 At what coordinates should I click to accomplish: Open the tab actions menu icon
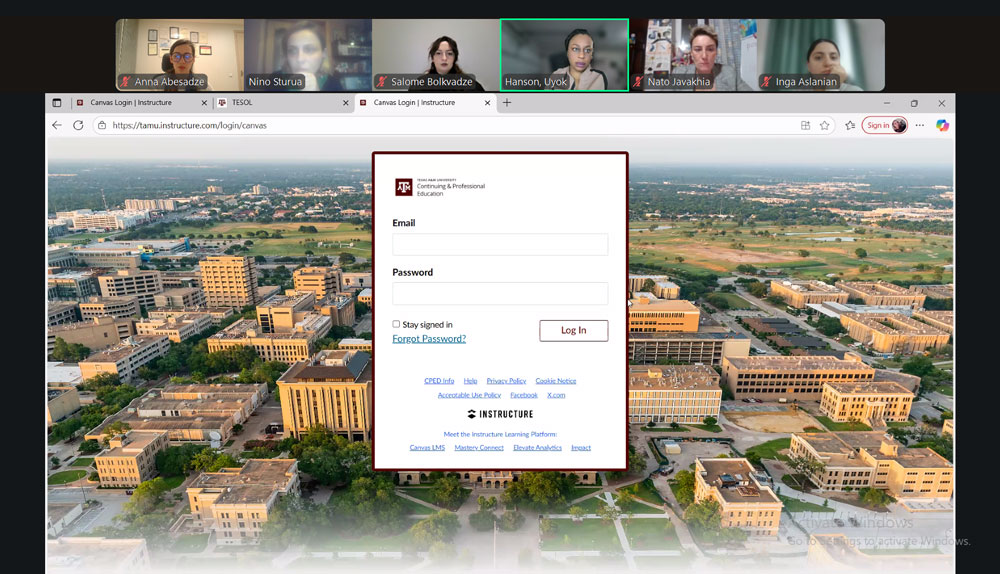click(x=57, y=102)
